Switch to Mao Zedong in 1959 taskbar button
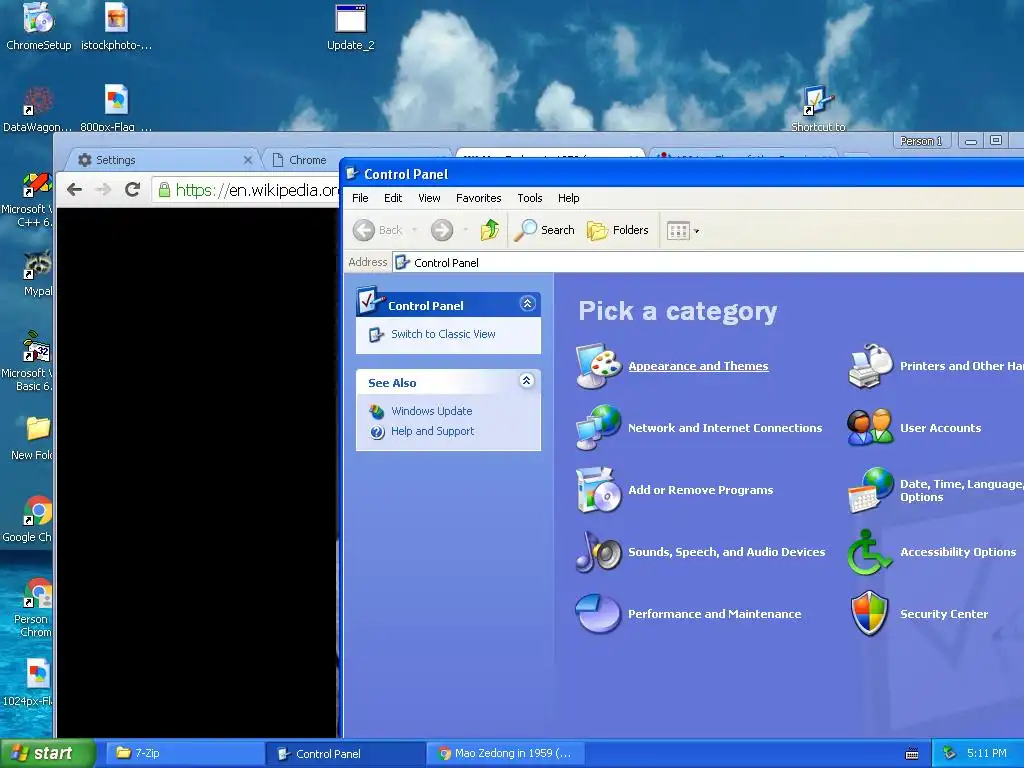The height and width of the screenshot is (768, 1024). point(505,754)
